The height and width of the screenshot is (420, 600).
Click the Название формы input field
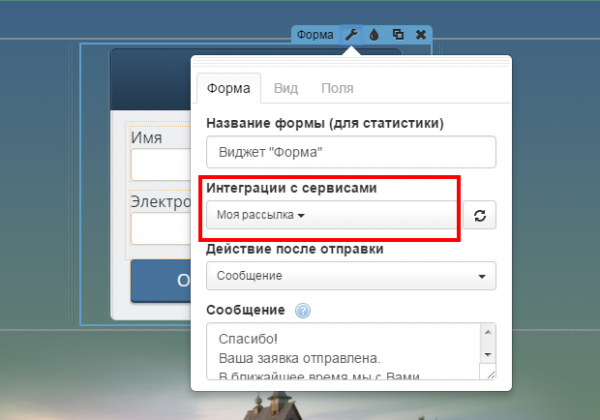350,152
